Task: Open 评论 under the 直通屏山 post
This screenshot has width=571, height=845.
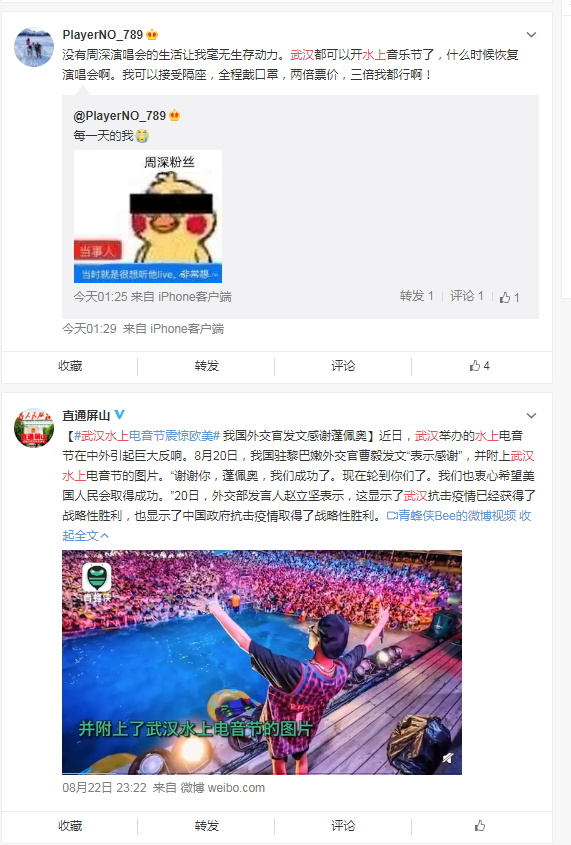Action: pos(343,826)
